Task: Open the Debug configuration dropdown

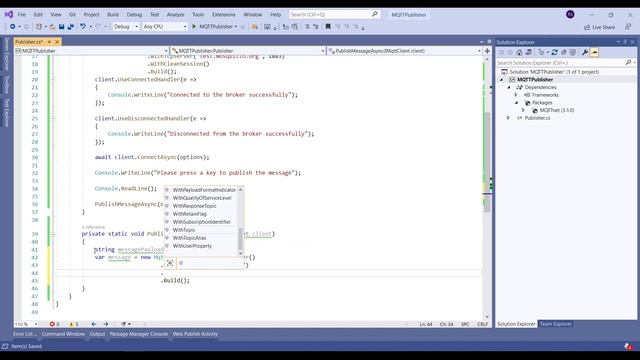Action: point(126,27)
